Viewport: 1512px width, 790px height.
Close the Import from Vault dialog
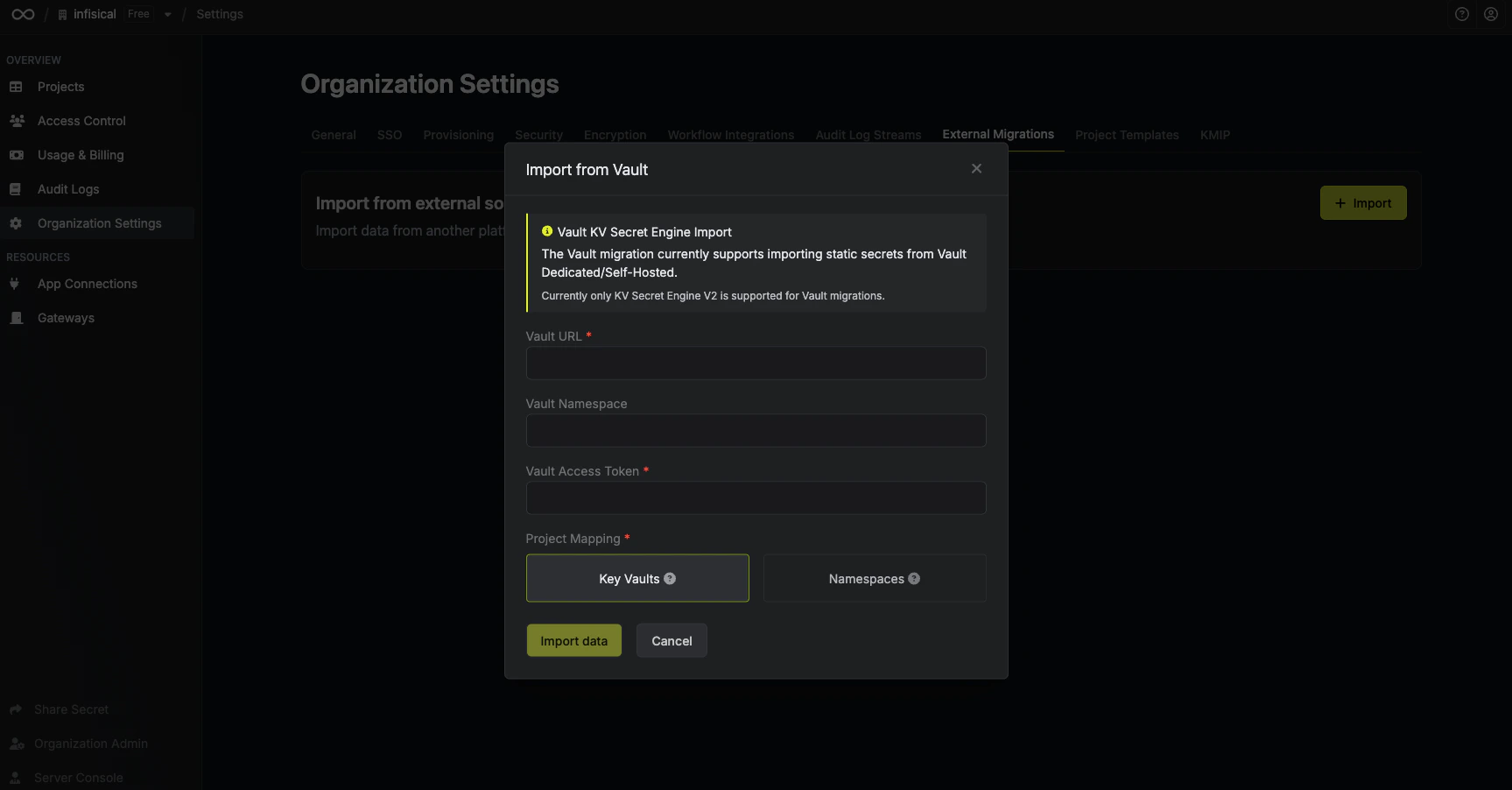click(976, 168)
